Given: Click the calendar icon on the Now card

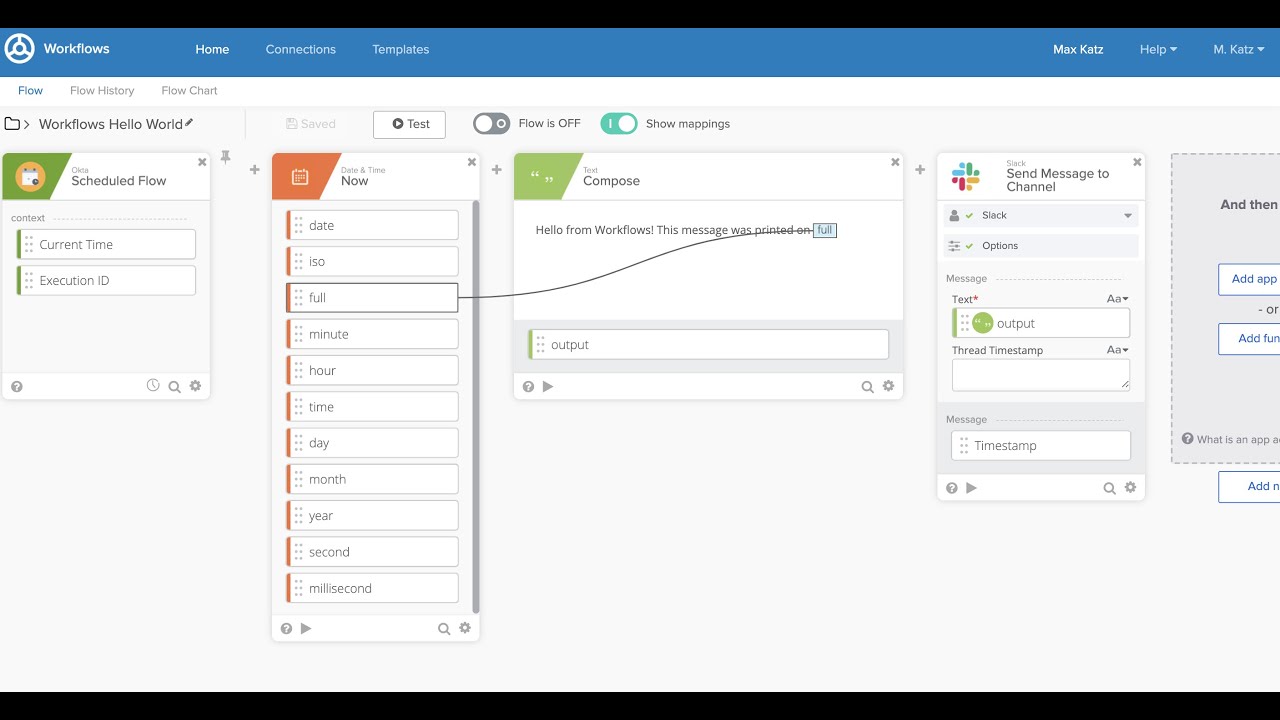Looking at the screenshot, I should (300, 177).
